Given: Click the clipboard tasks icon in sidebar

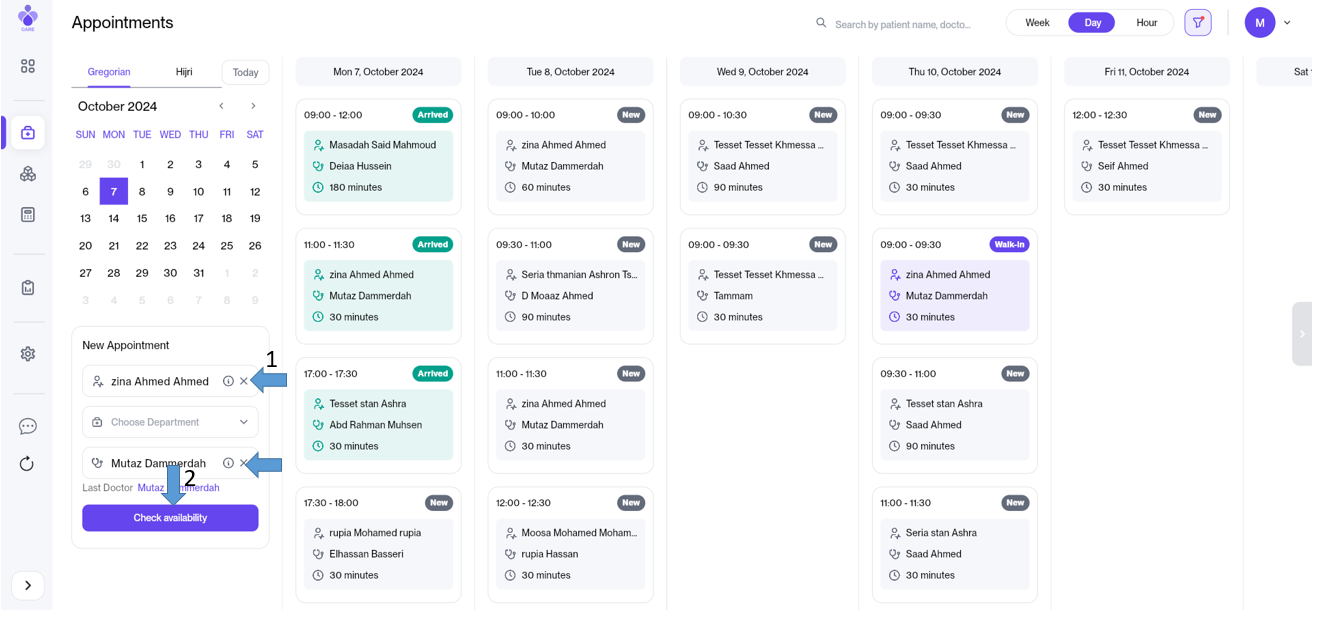Looking at the screenshot, I should click(28, 288).
